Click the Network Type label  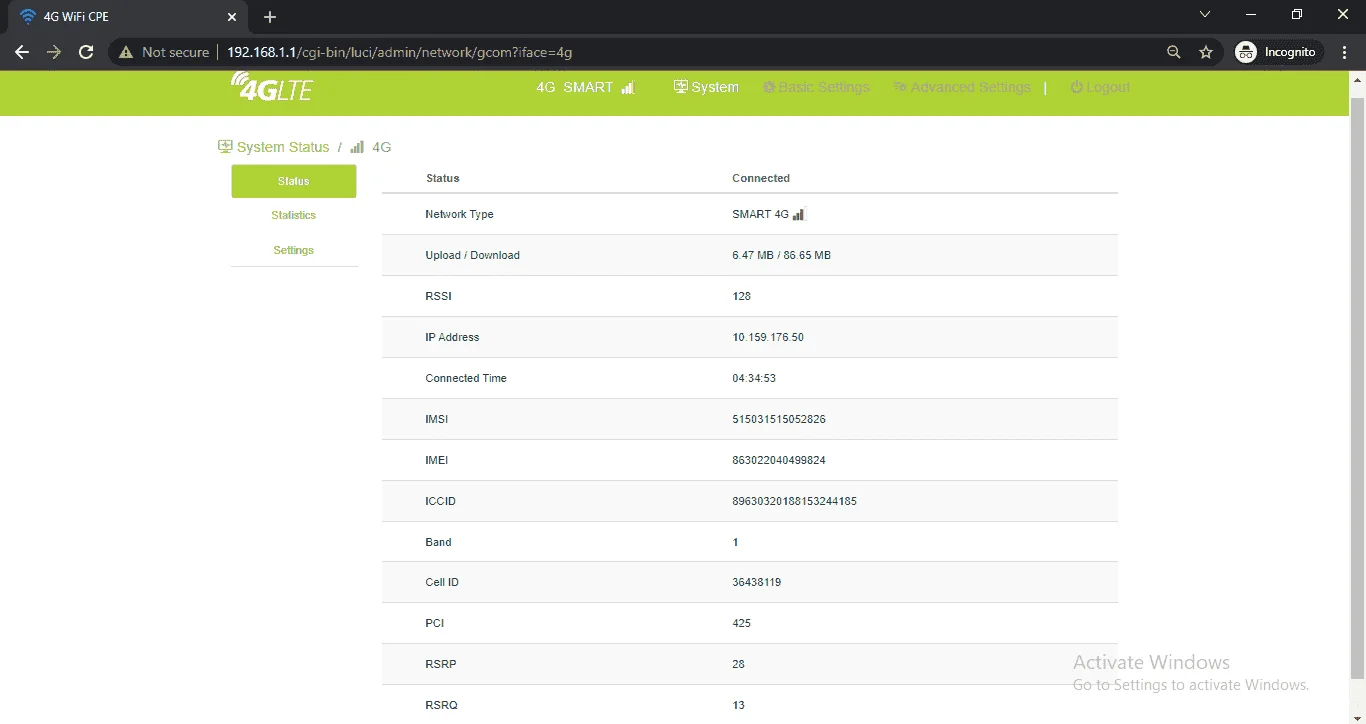[459, 214]
